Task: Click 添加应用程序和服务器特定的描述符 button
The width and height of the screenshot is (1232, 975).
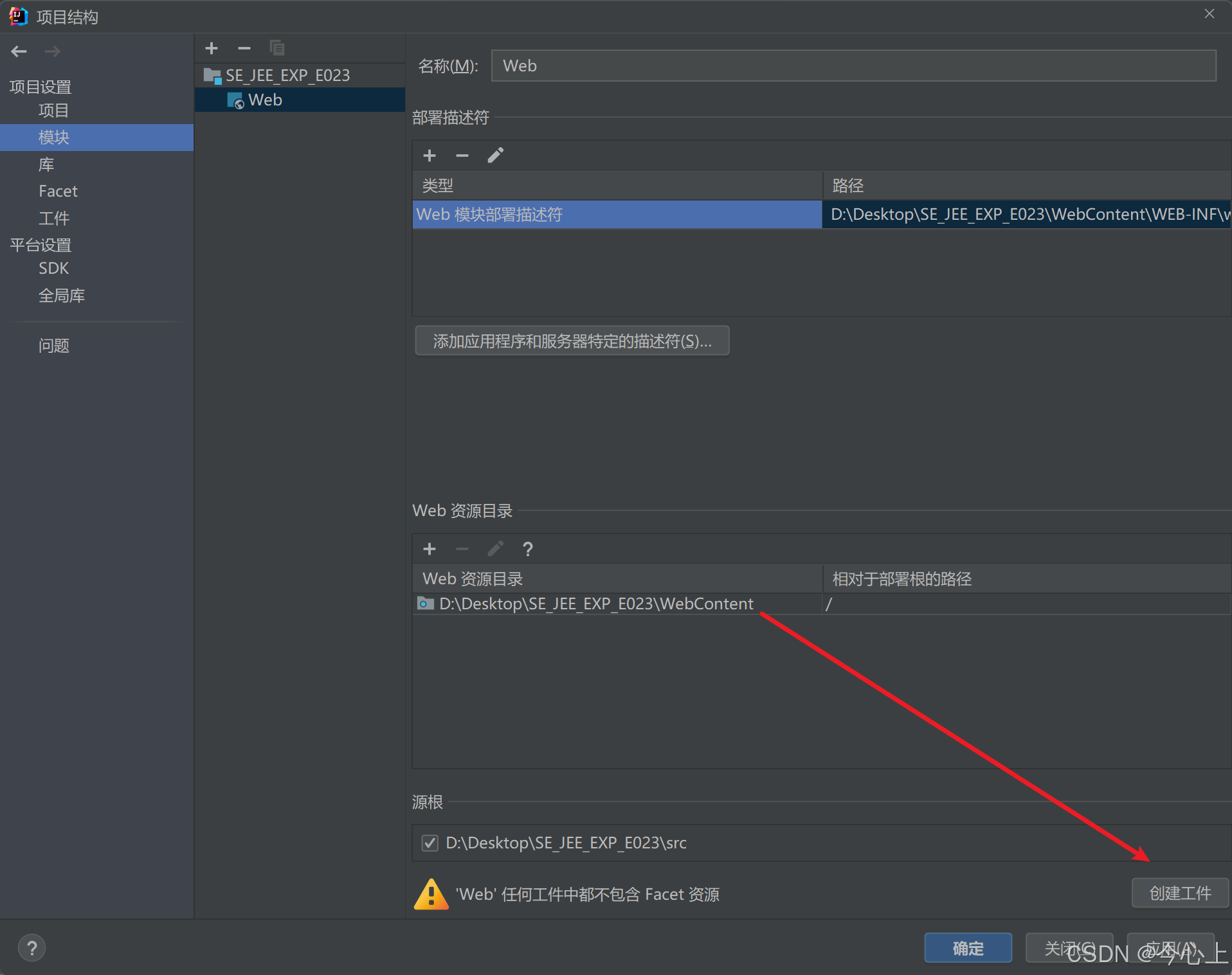Action: (x=572, y=341)
